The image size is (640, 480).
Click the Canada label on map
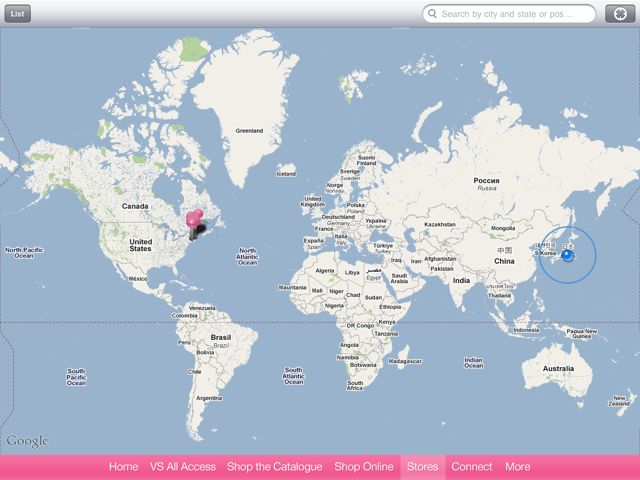135,206
